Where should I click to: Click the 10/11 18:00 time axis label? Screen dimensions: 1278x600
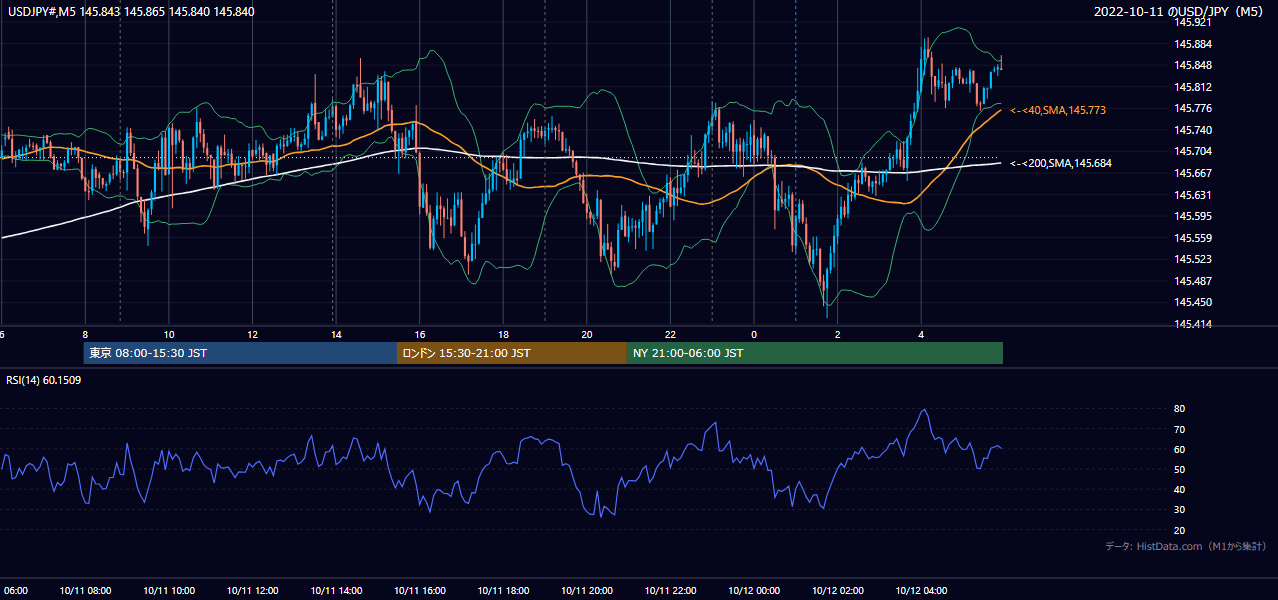[503, 591]
